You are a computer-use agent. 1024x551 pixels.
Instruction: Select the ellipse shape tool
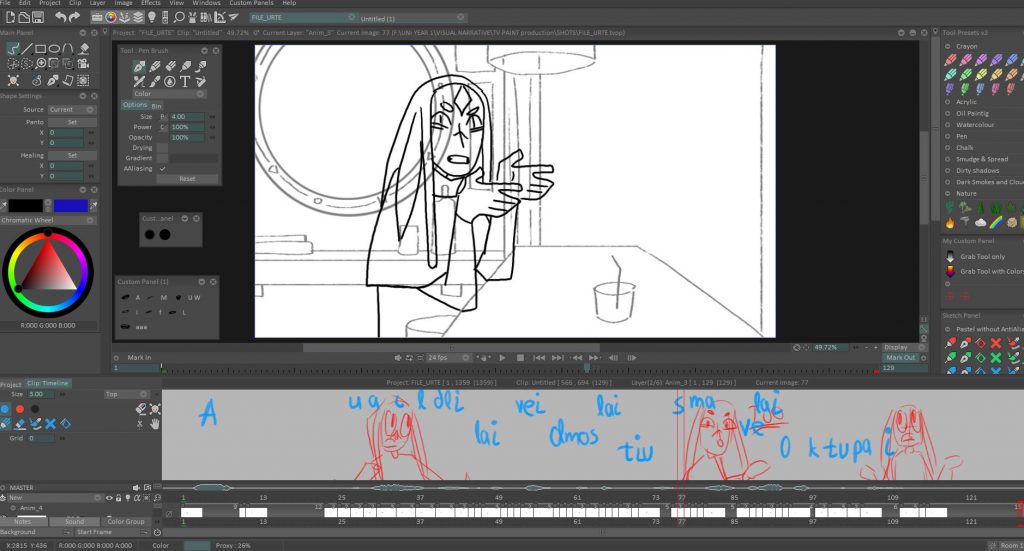[54, 48]
